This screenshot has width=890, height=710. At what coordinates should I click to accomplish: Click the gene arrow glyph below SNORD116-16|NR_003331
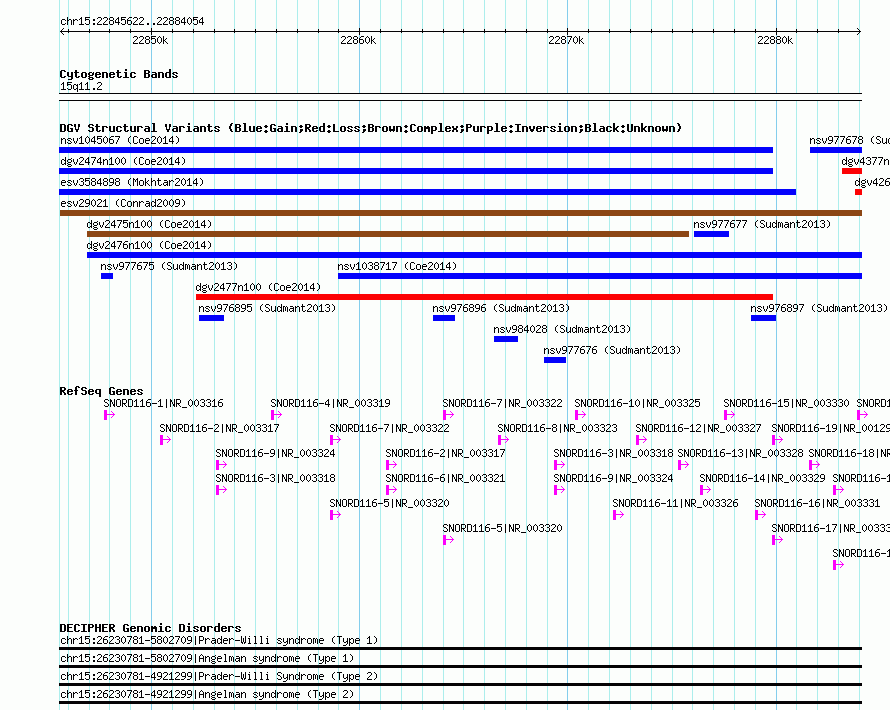tap(761, 515)
